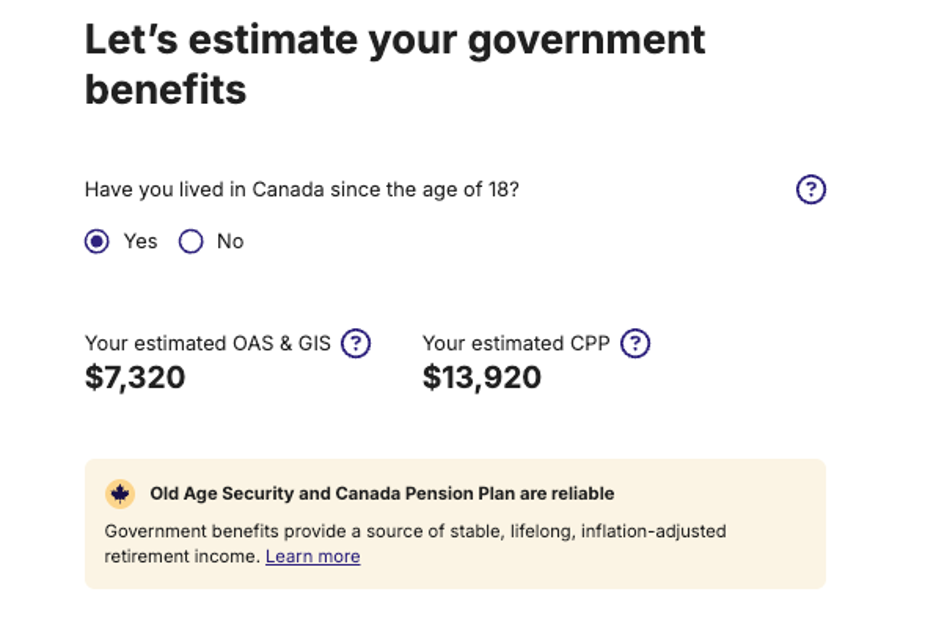This screenshot has height=642, width=936.
Task: Open help icon beside estimated CPP
Action: pos(635,343)
